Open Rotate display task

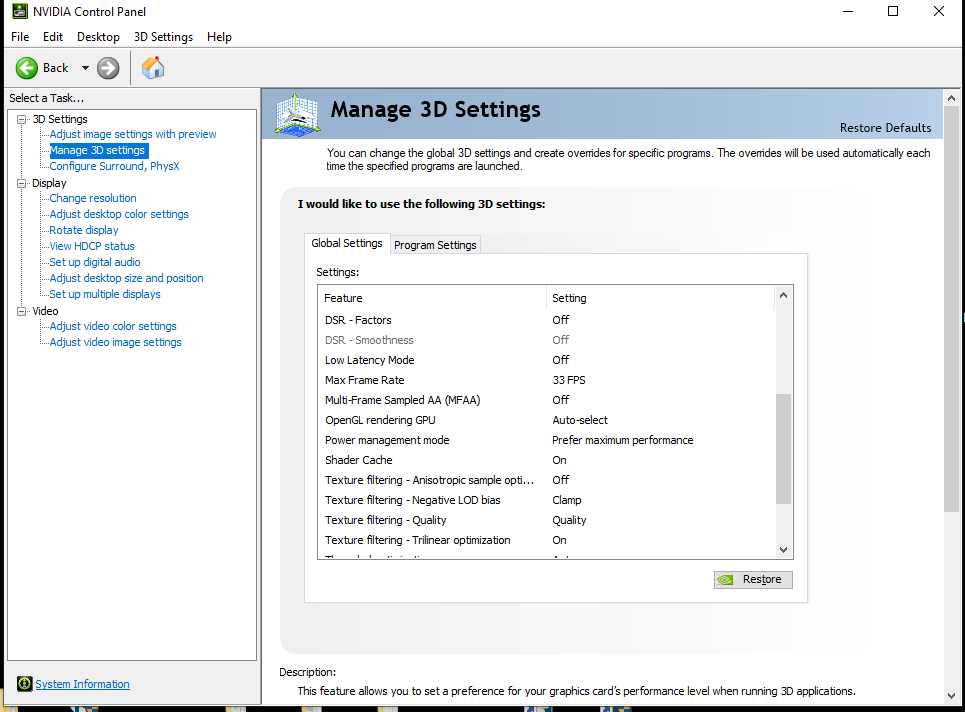click(84, 230)
